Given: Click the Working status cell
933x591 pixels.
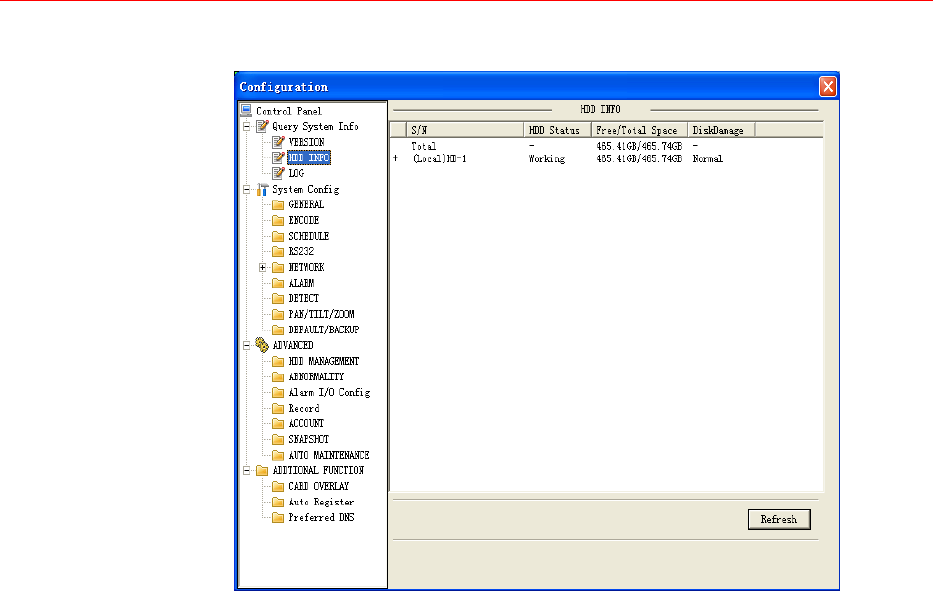Looking at the screenshot, I should click(547, 159).
